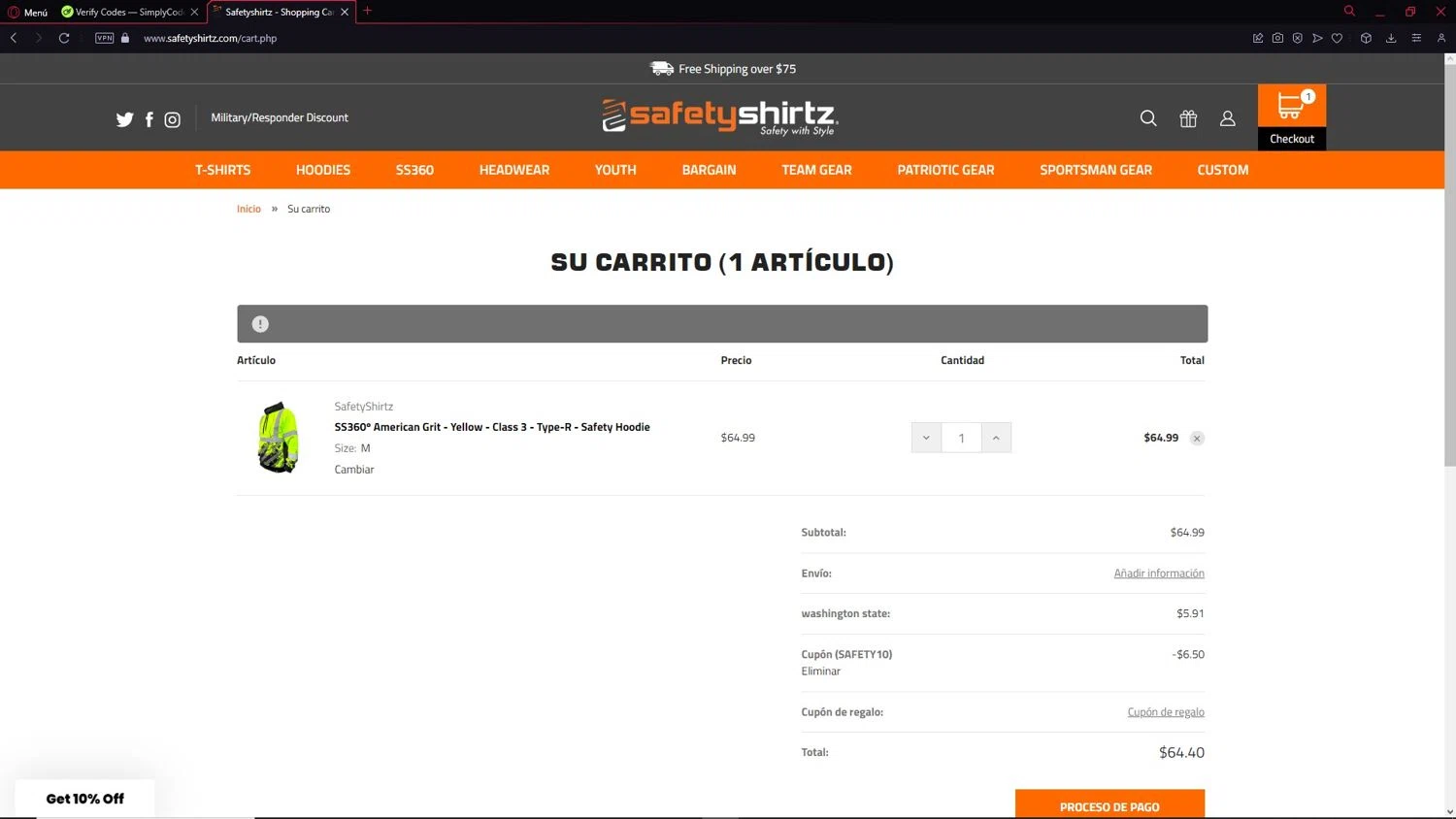This screenshot has width=1456, height=819.
Task: Click the alert exclamation icon in gray banner
Action: point(260,324)
